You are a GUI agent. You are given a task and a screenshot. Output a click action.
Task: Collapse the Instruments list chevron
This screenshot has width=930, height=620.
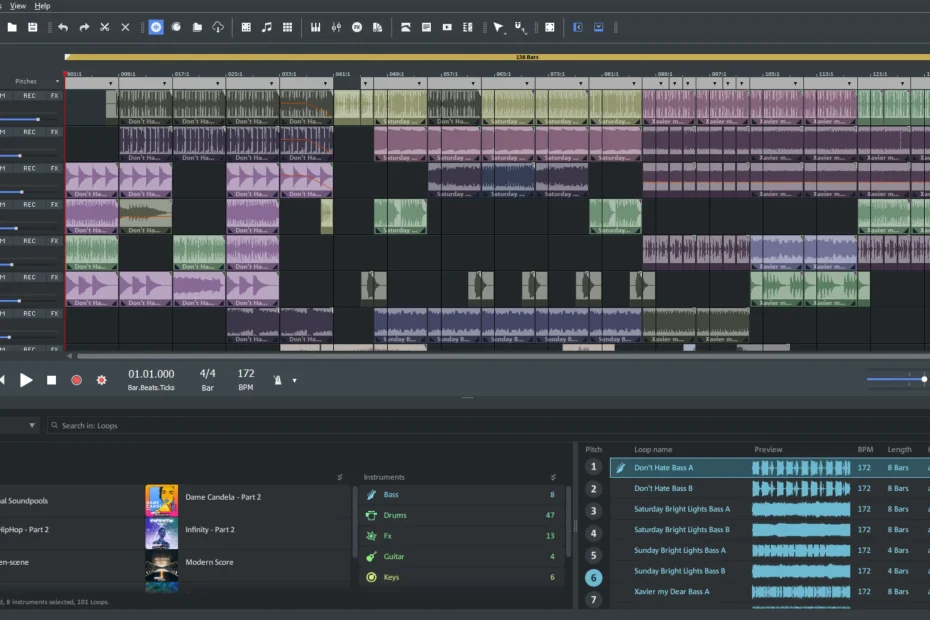[x=553, y=477]
